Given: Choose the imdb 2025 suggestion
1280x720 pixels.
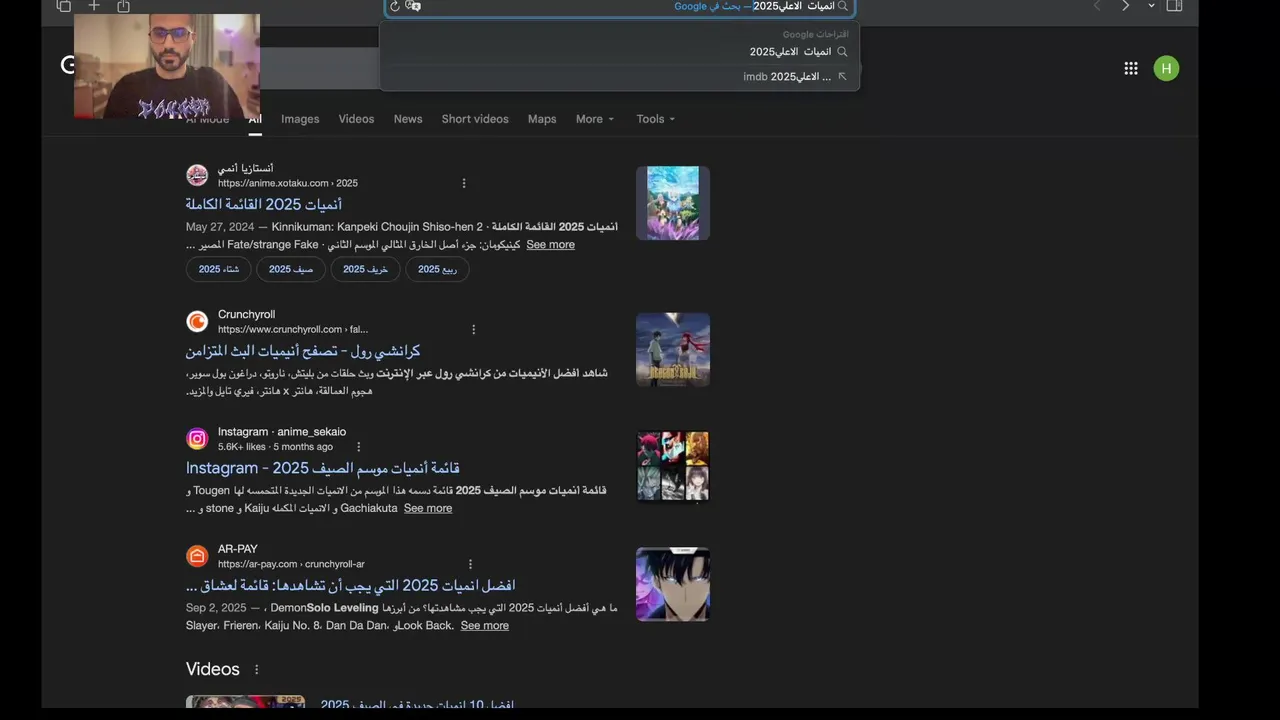Looking at the screenshot, I should pyautogui.click(x=620, y=76).
